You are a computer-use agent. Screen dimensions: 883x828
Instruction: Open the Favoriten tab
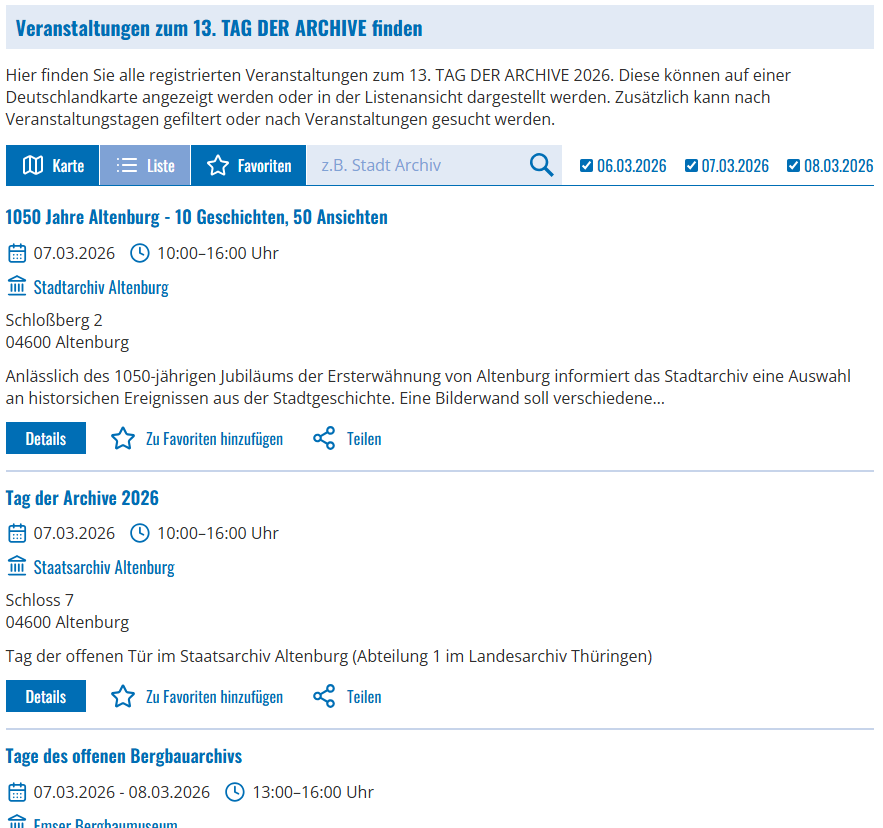(x=249, y=166)
